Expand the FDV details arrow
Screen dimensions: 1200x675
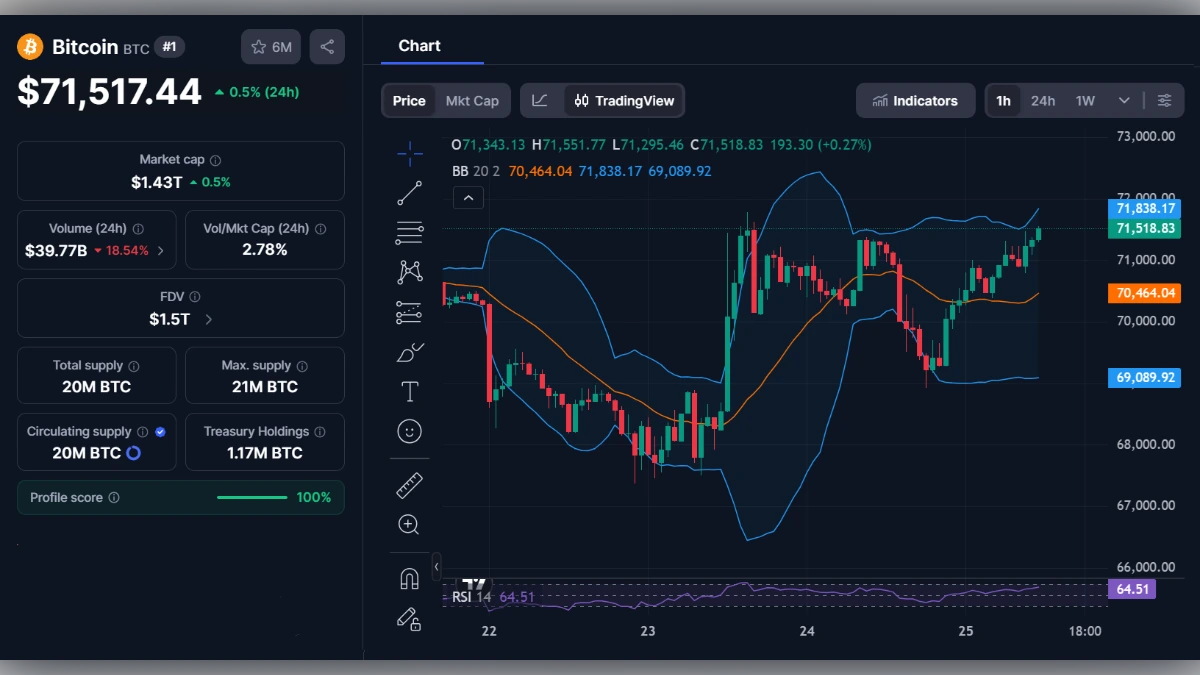point(208,316)
